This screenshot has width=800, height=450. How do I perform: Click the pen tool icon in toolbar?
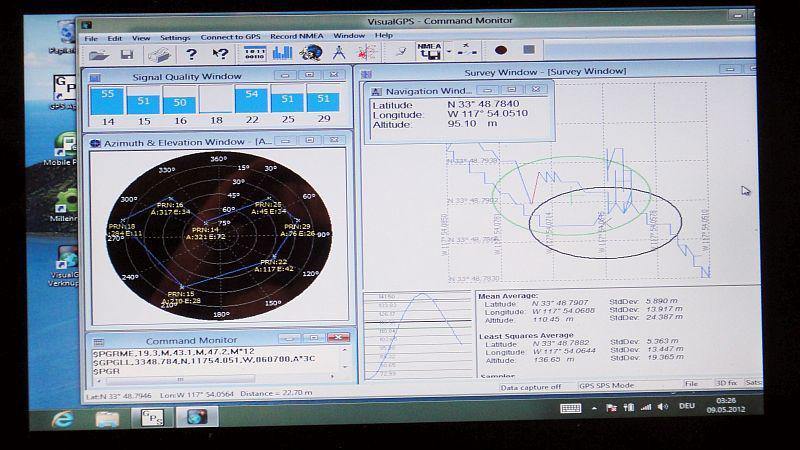[402, 51]
